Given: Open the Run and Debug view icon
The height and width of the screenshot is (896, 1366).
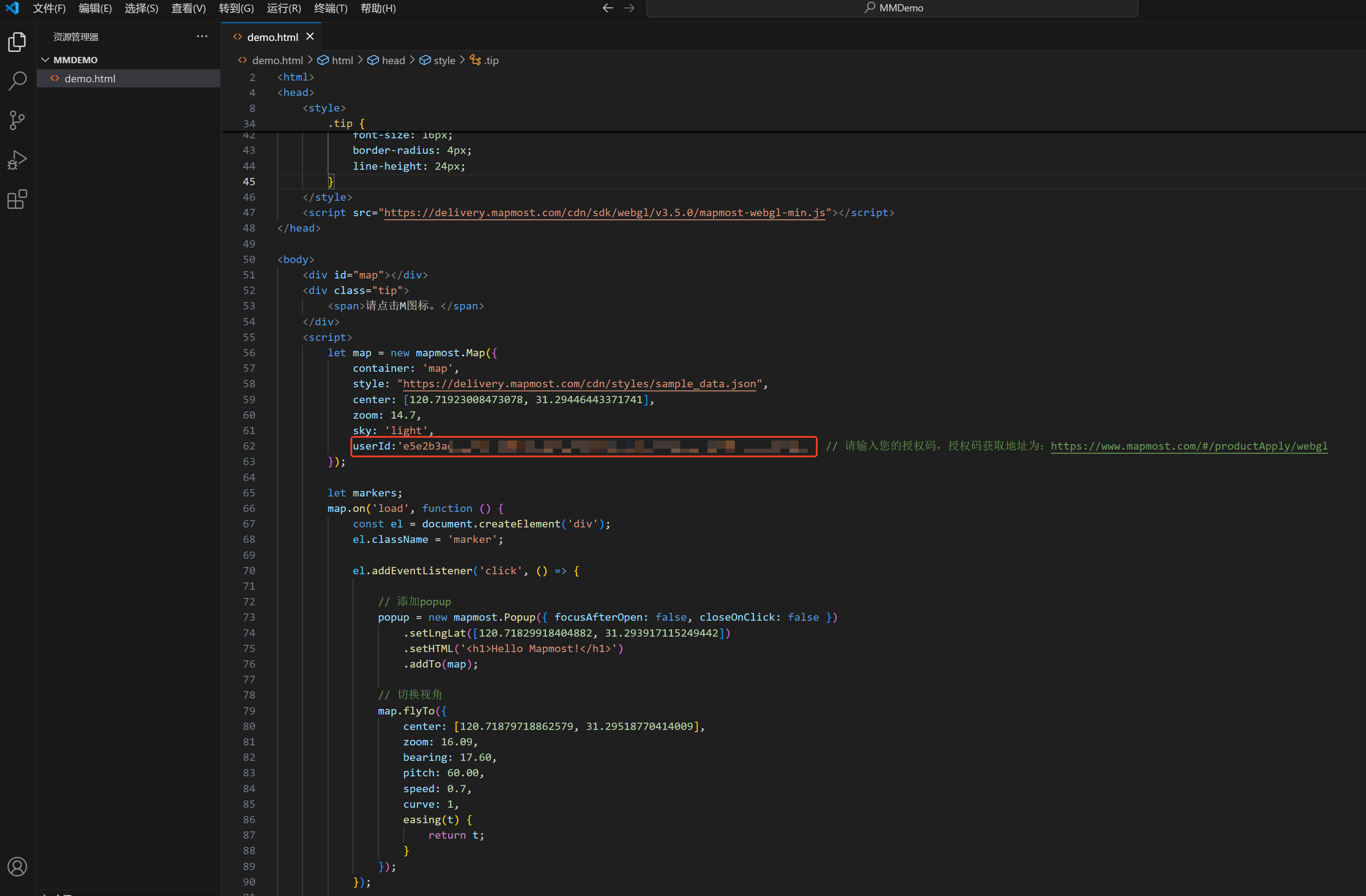Looking at the screenshot, I should [x=17, y=160].
